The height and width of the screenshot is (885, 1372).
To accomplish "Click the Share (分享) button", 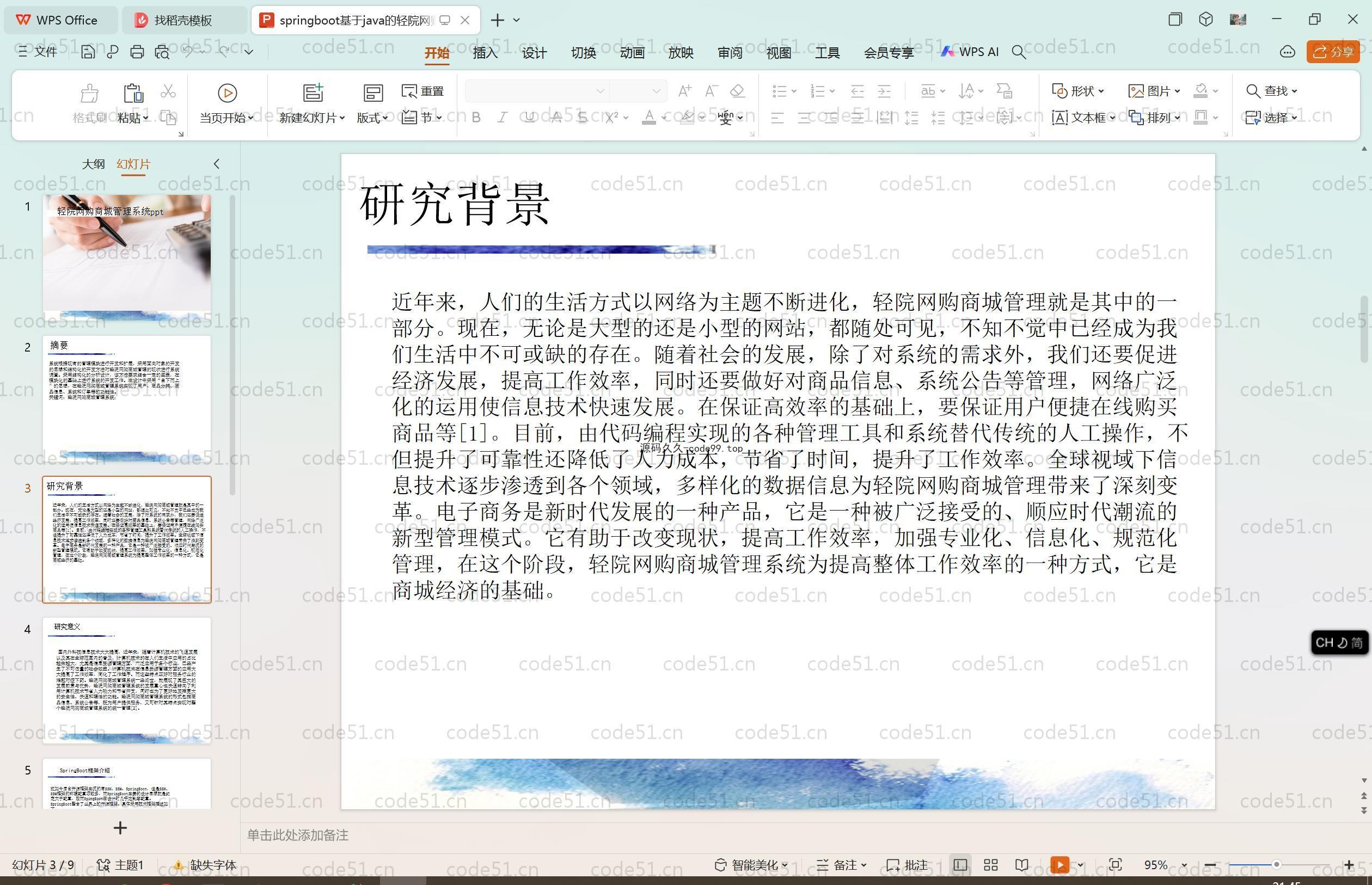I will click(1333, 52).
